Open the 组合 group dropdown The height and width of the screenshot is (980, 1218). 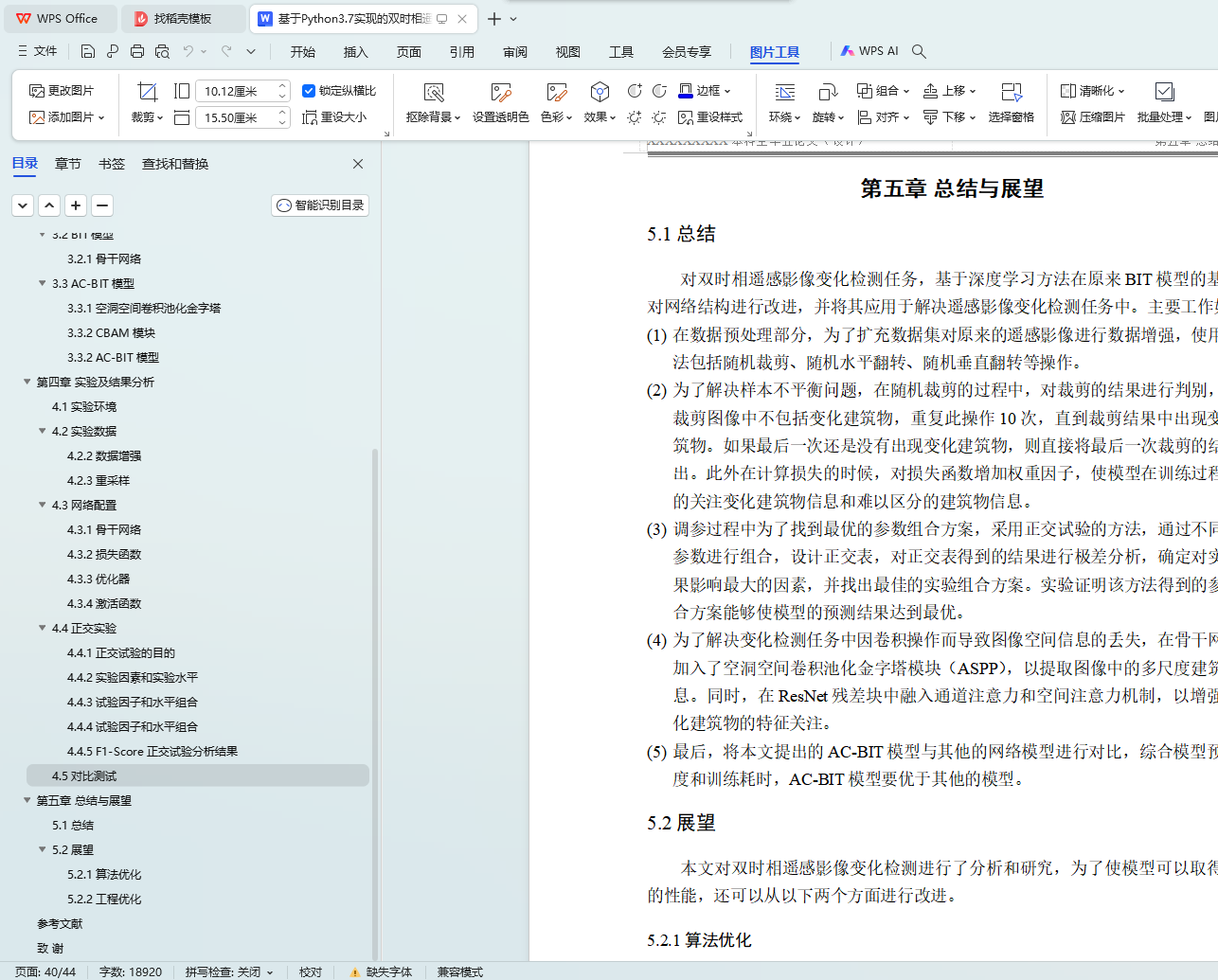(x=883, y=91)
